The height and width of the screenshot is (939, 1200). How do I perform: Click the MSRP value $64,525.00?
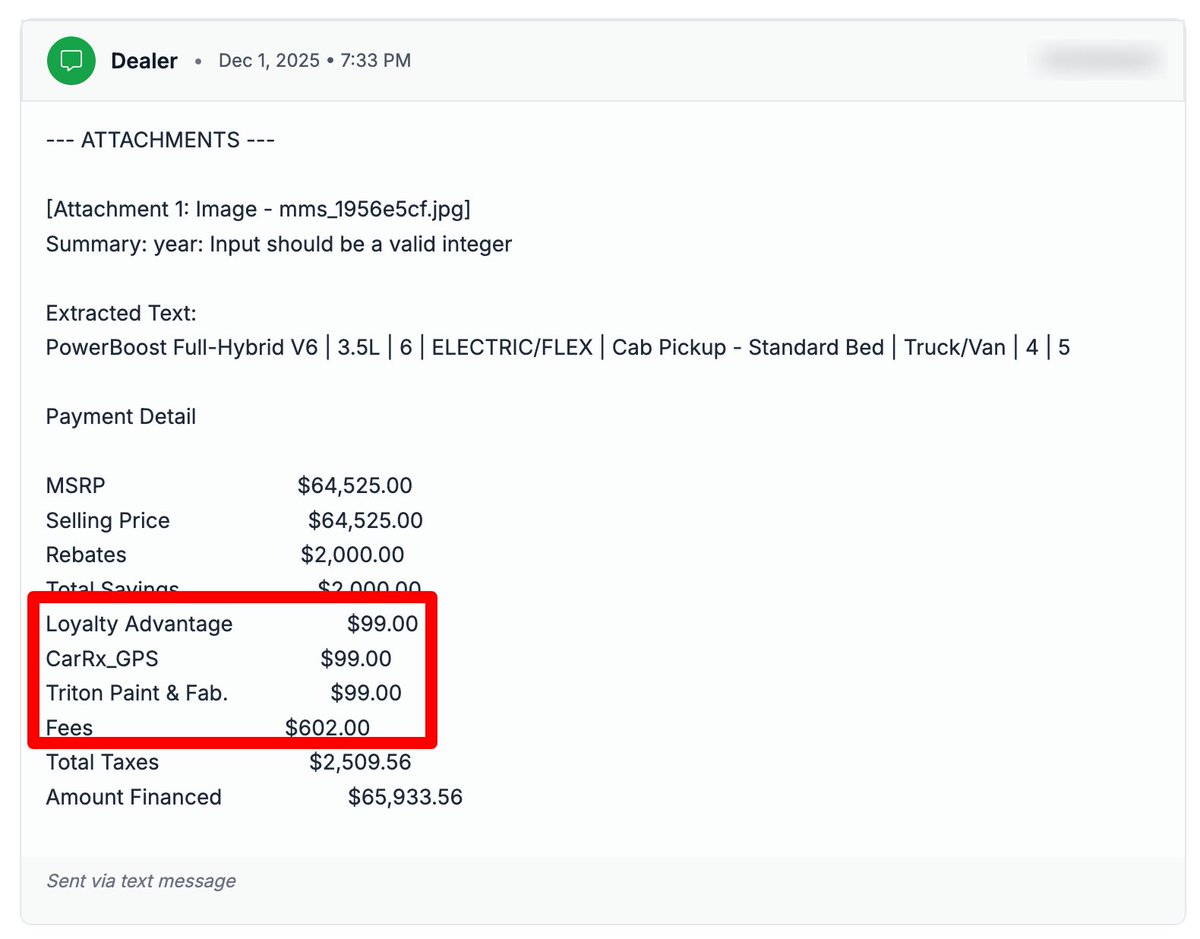355,486
